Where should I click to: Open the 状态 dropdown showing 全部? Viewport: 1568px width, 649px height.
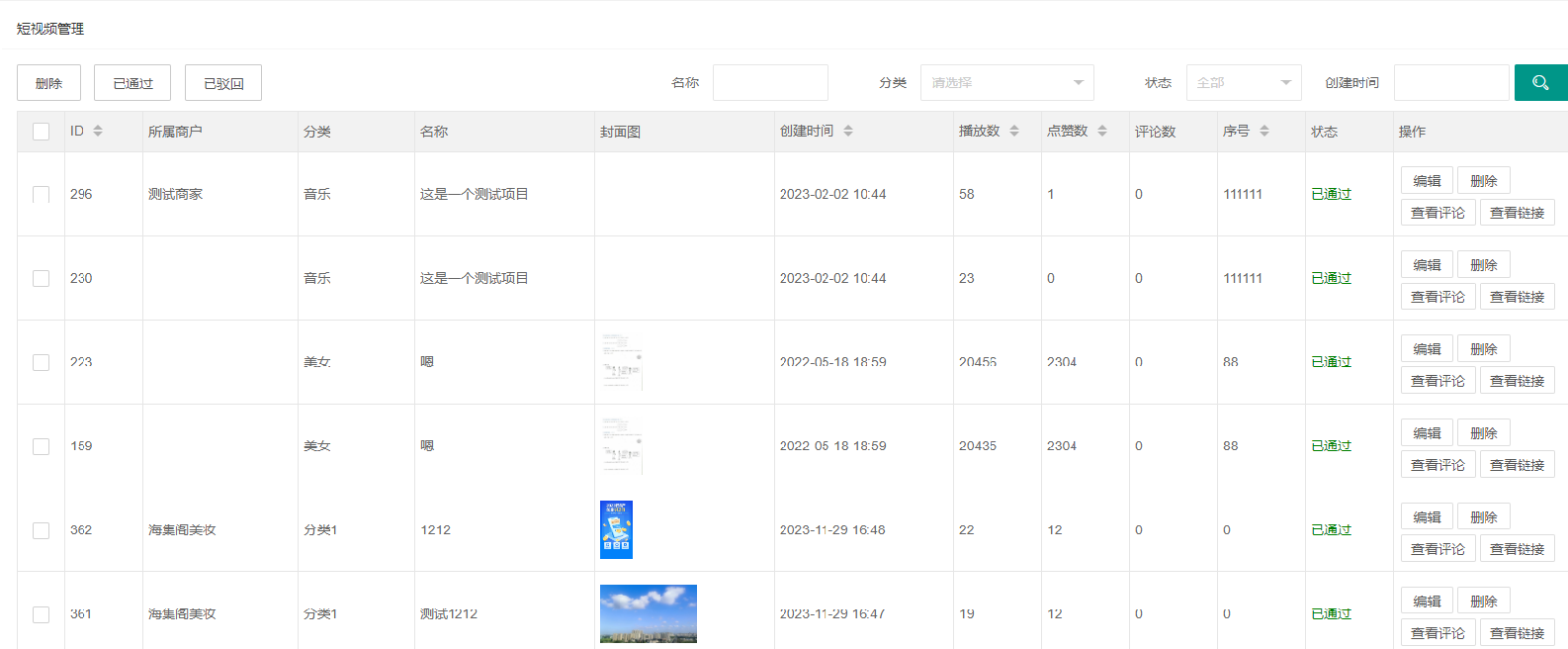(1243, 83)
